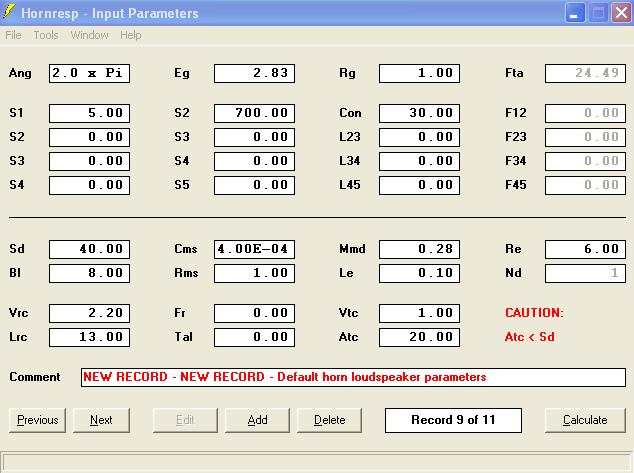This screenshot has width=634, height=473.
Task: Click the Tal input field
Action: click(x=254, y=337)
